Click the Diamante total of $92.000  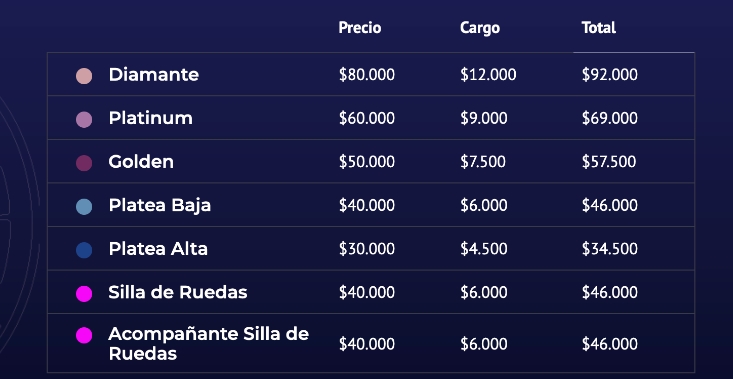[610, 75]
